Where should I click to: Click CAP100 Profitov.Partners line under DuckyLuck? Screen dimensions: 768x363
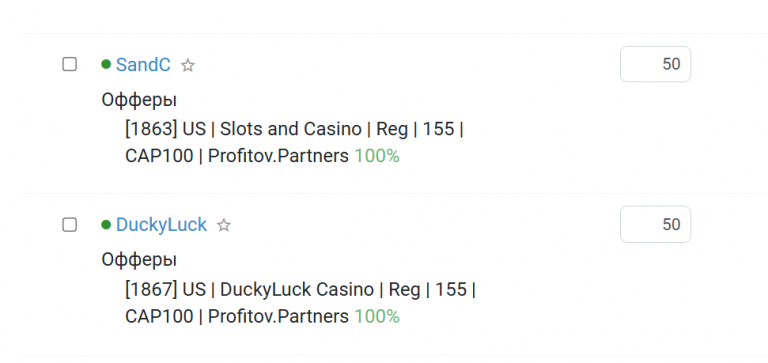[x=237, y=317]
